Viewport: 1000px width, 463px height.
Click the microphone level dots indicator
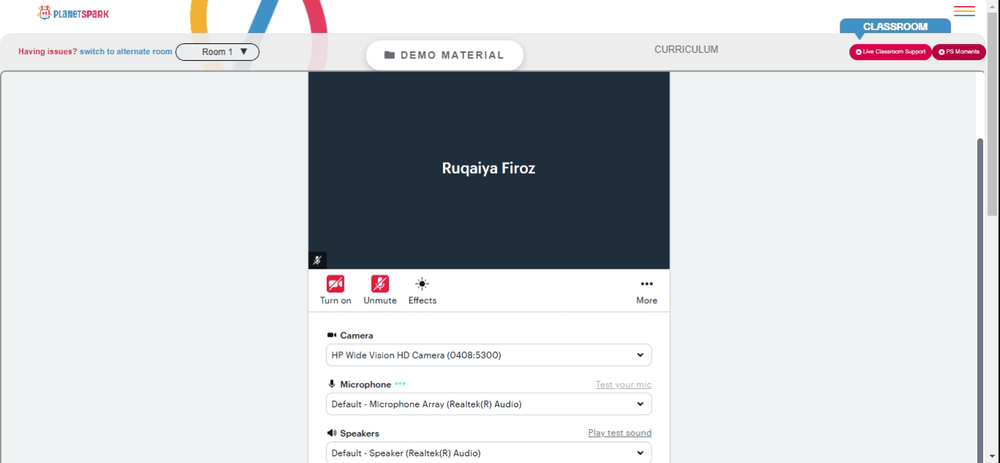(400, 384)
